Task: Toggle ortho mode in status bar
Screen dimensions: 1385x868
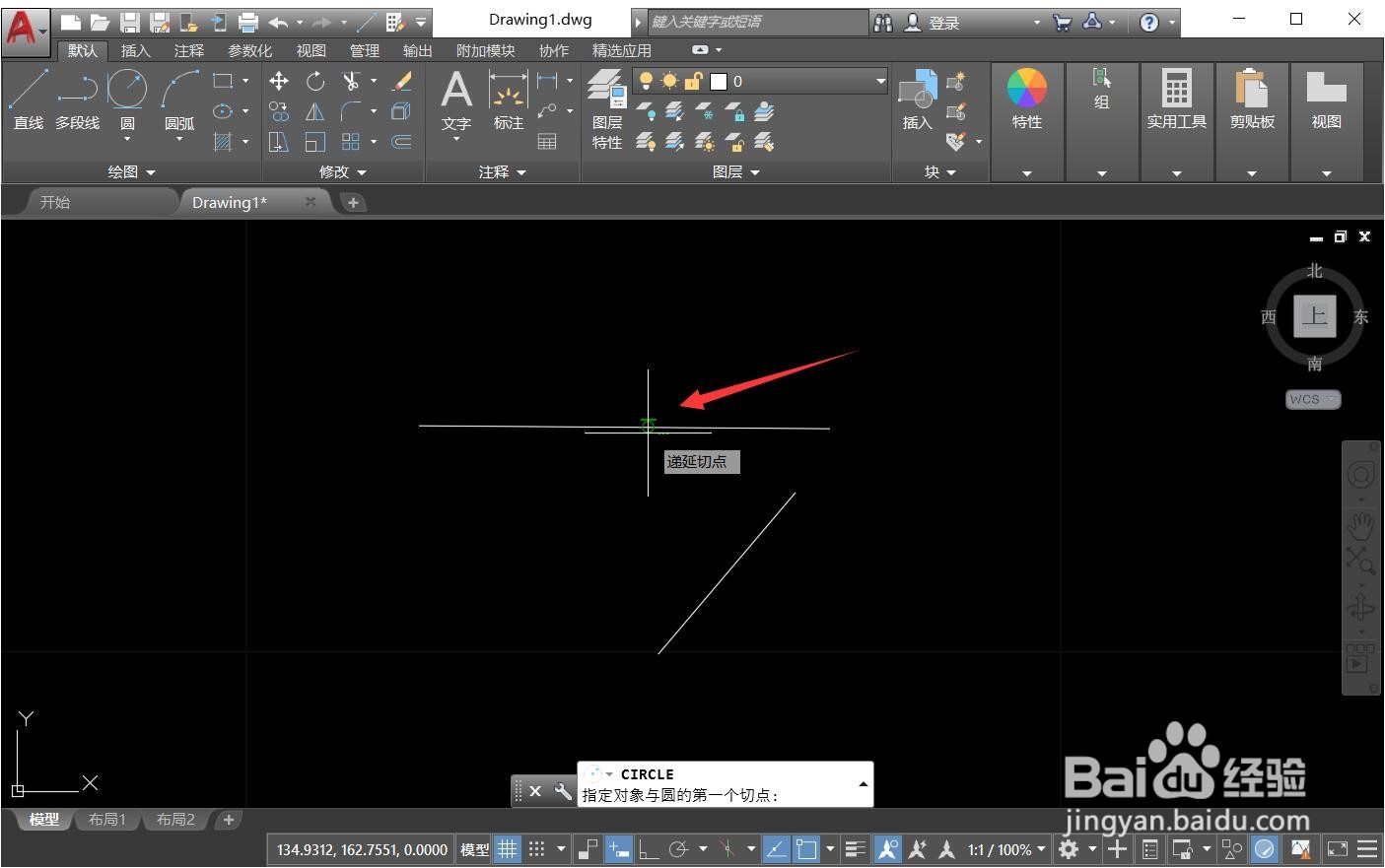Action: click(x=649, y=849)
